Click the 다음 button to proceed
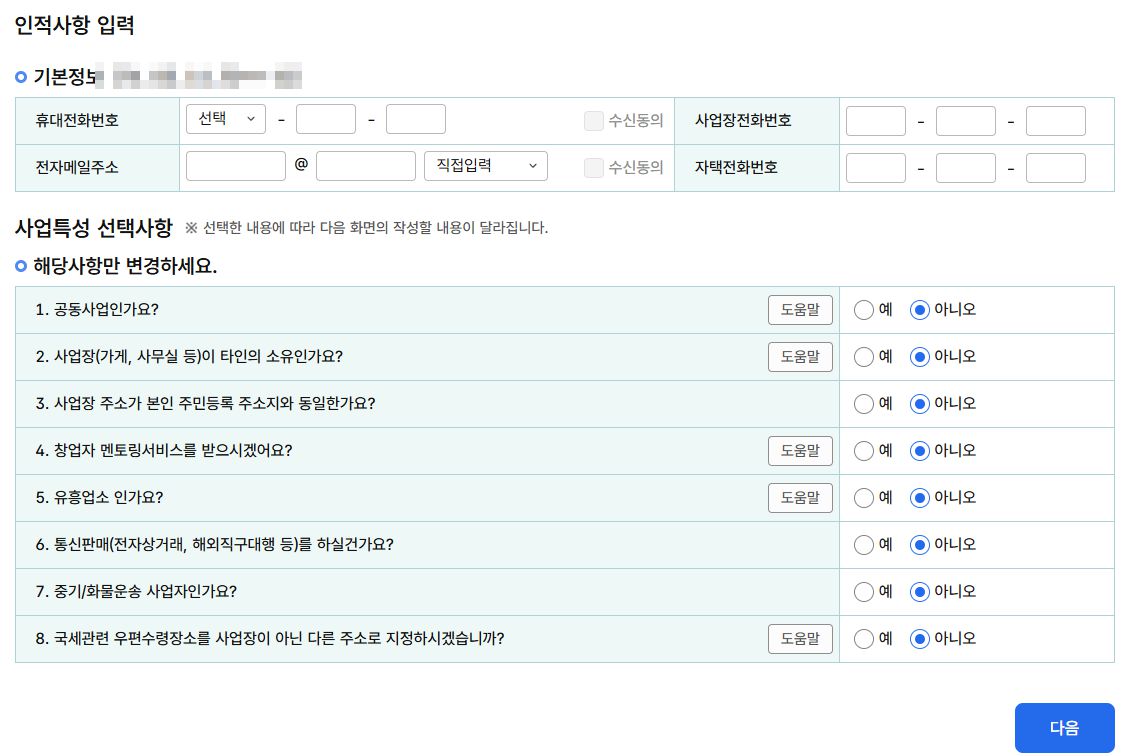1125x756 pixels. click(x=1064, y=727)
